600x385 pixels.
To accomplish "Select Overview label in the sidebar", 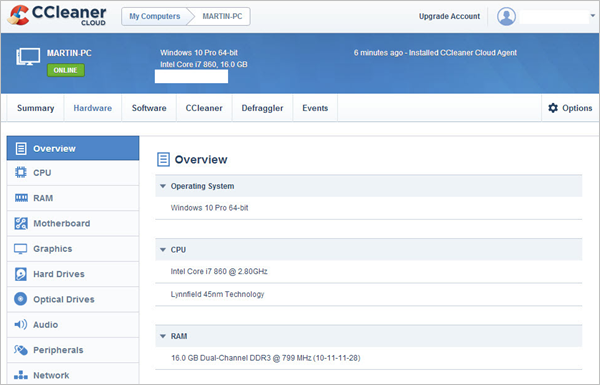I will (54, 148).
